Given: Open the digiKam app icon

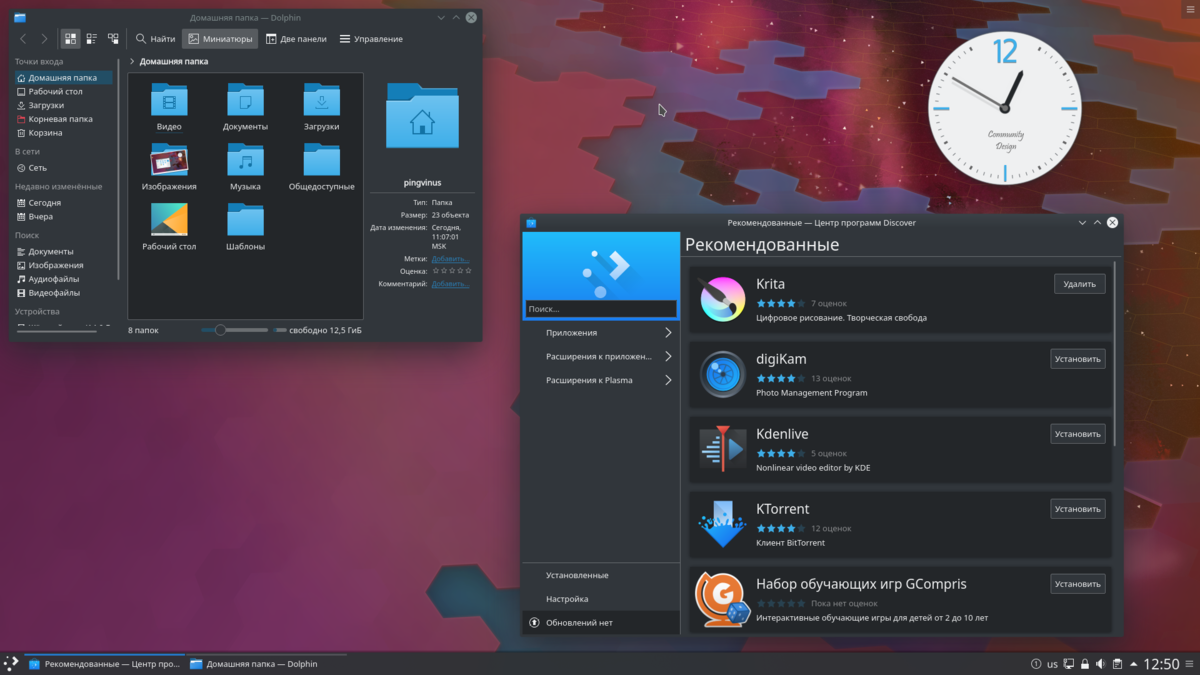Looking at the screenshot, I should 722,374.
